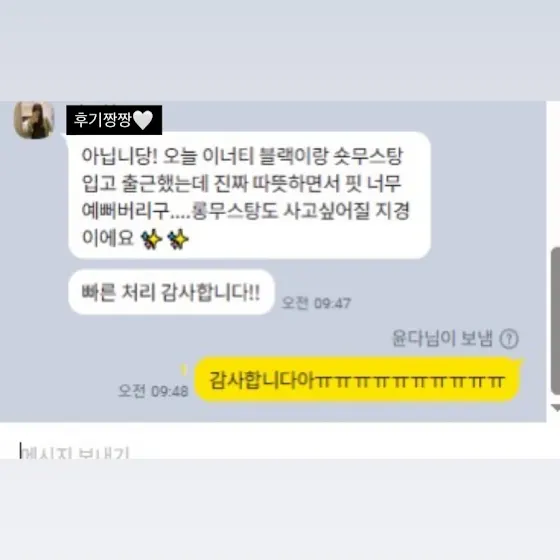
Task: Select the 빠른 처리 감사합니다 message bubble
Action: pos(171,292)
